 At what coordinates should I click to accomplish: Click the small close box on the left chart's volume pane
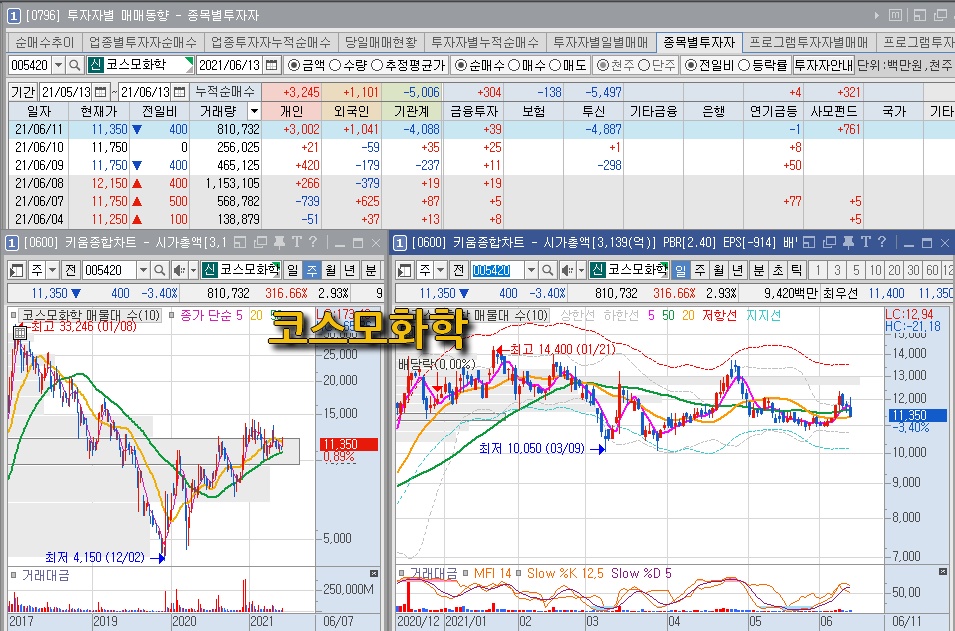coord(374,574)
